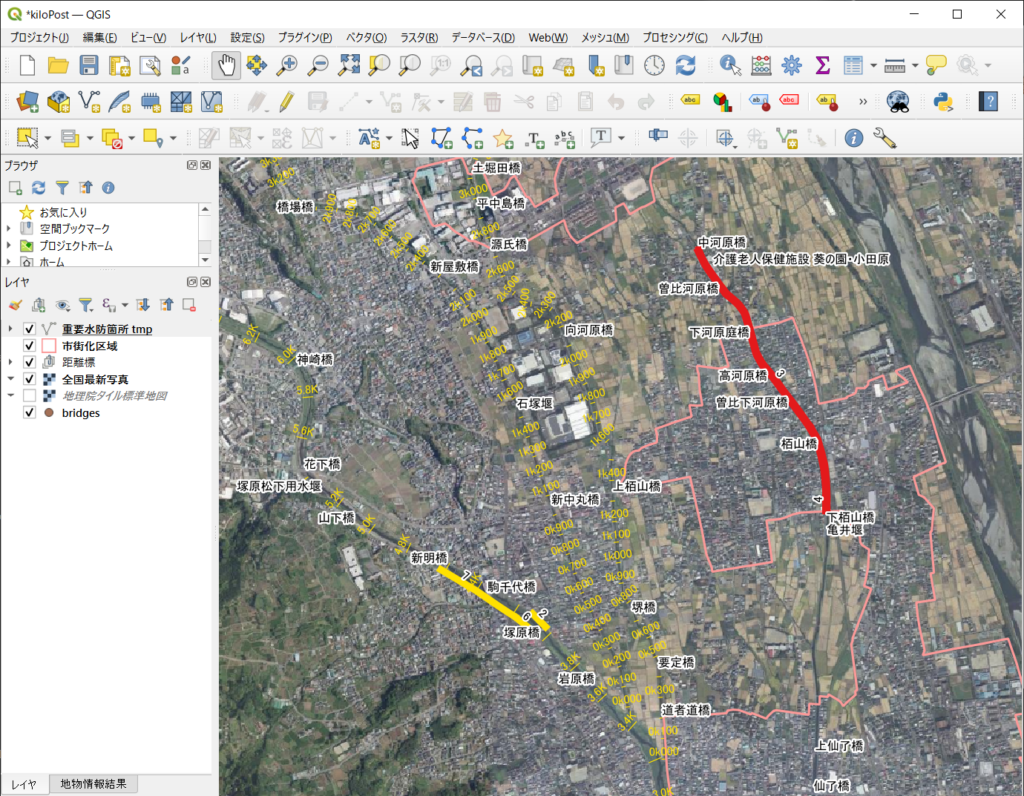Expand プロジェクトホーム in the Browser tree

point(8,246)
